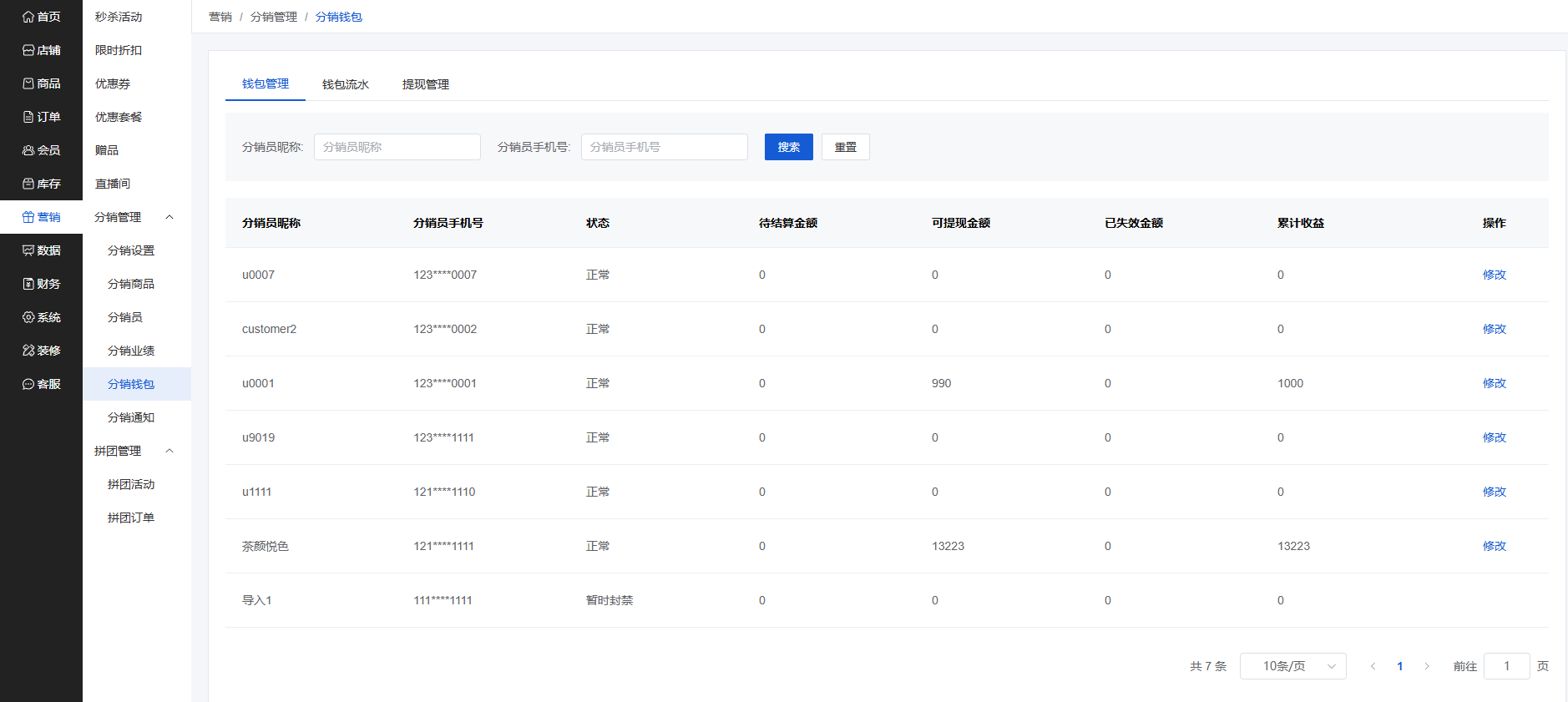
Task: Open the 订单 orders icon
Action: [28, 117]
